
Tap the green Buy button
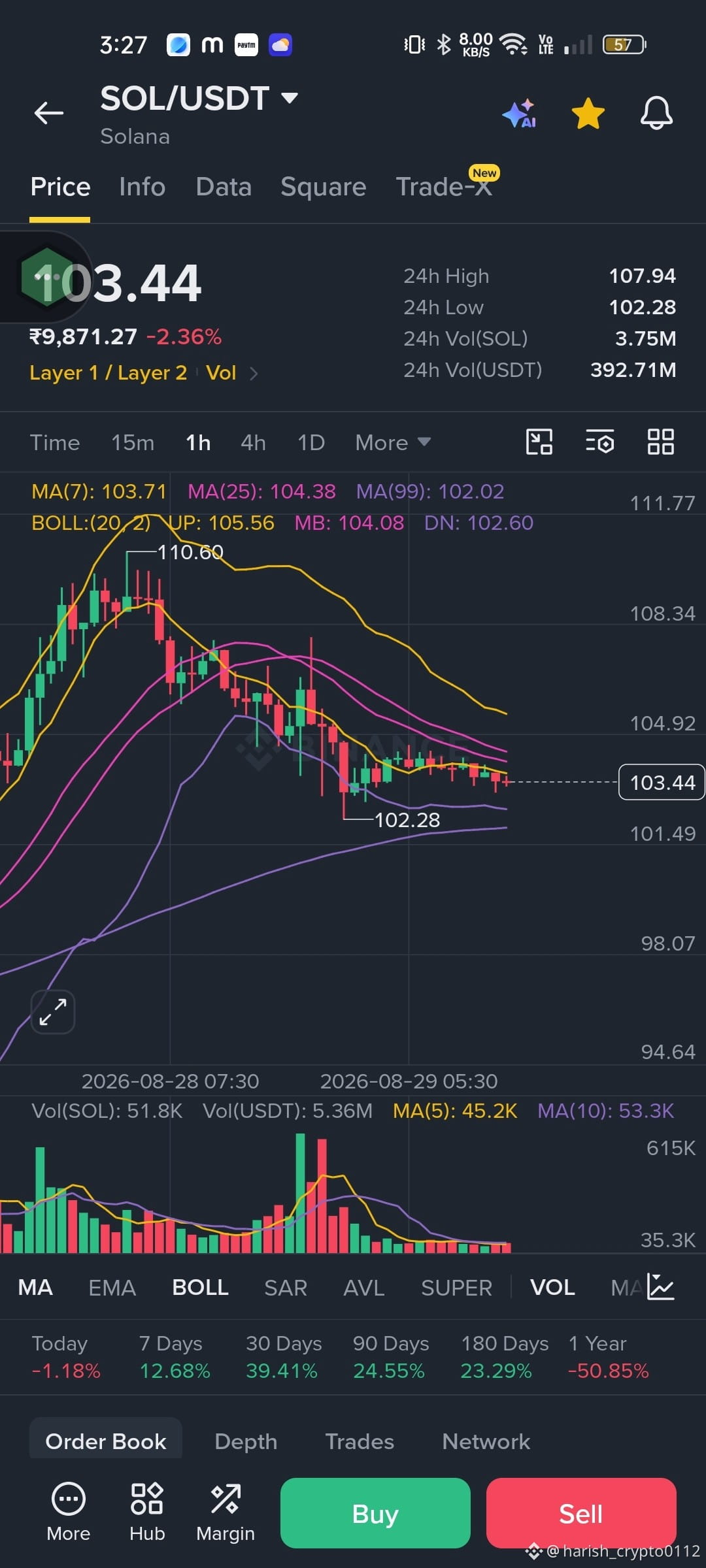(x=375, y=1513)
